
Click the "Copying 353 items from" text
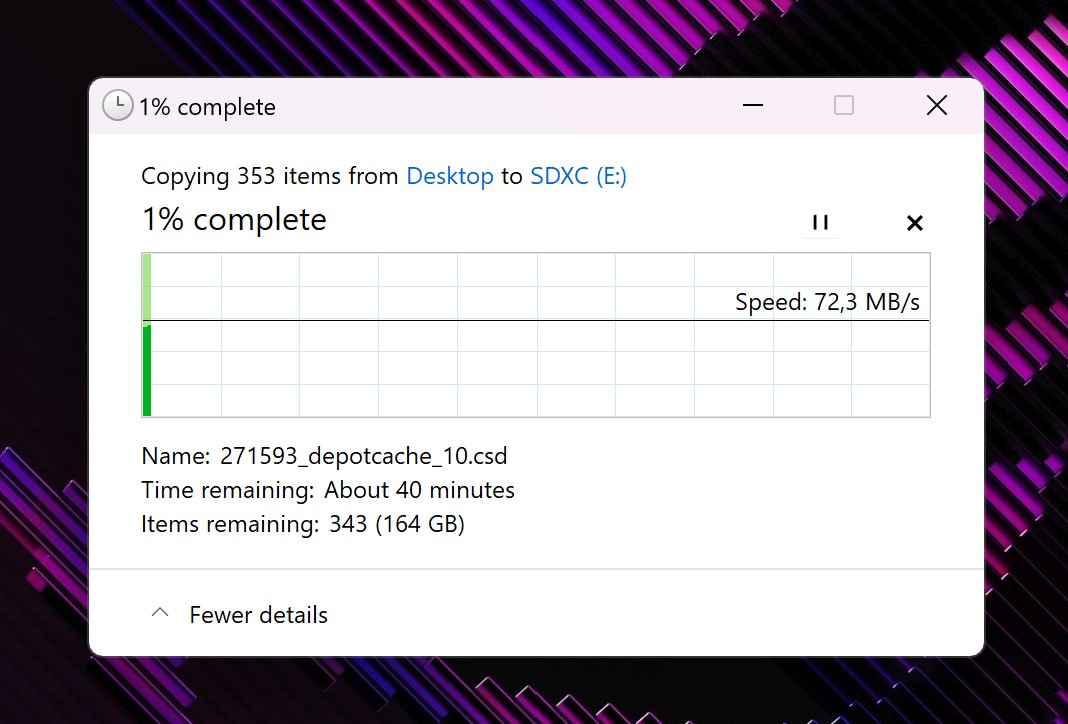coord(270,176)
